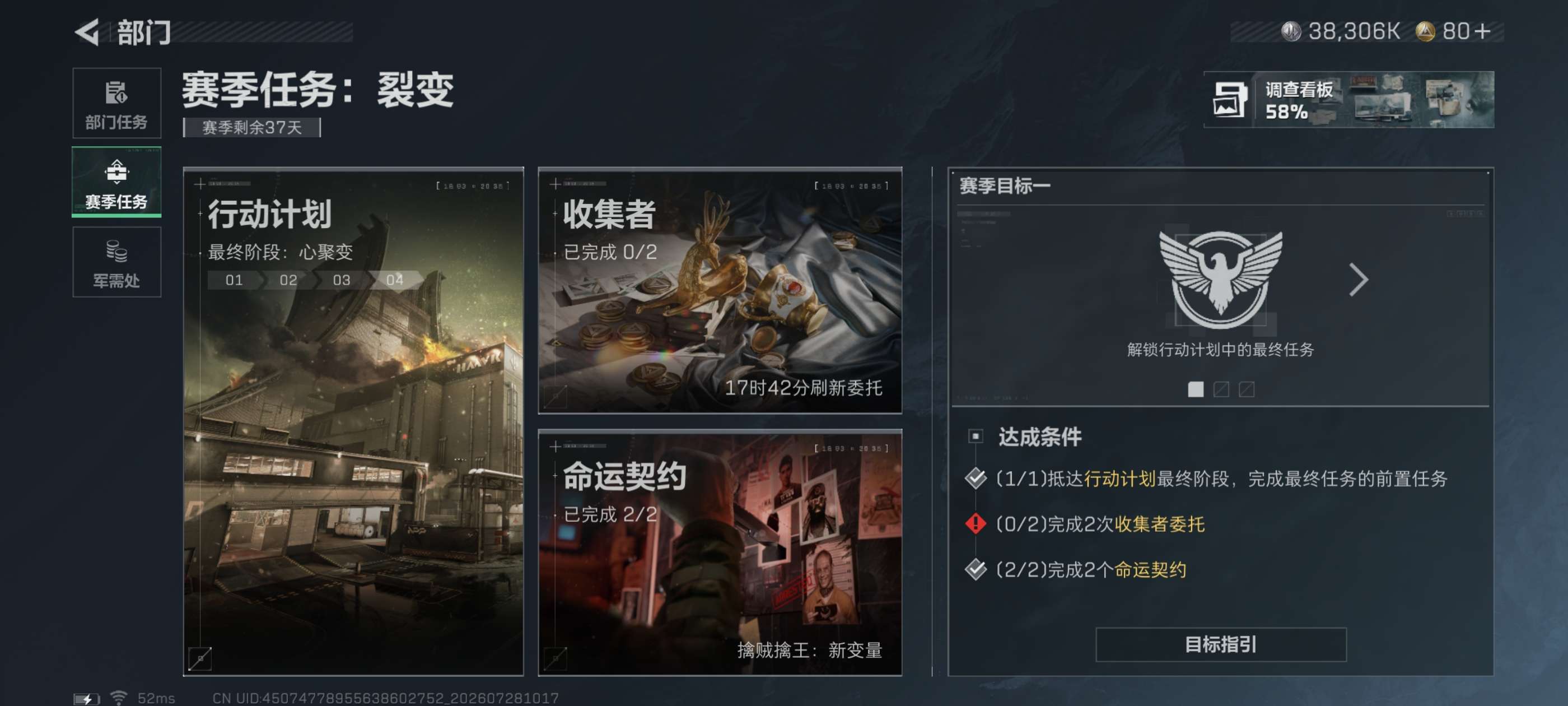Tap the red alert diamond beside 收集者委托
Viewport: 1568px width, 706px height.
pos(976,523)
